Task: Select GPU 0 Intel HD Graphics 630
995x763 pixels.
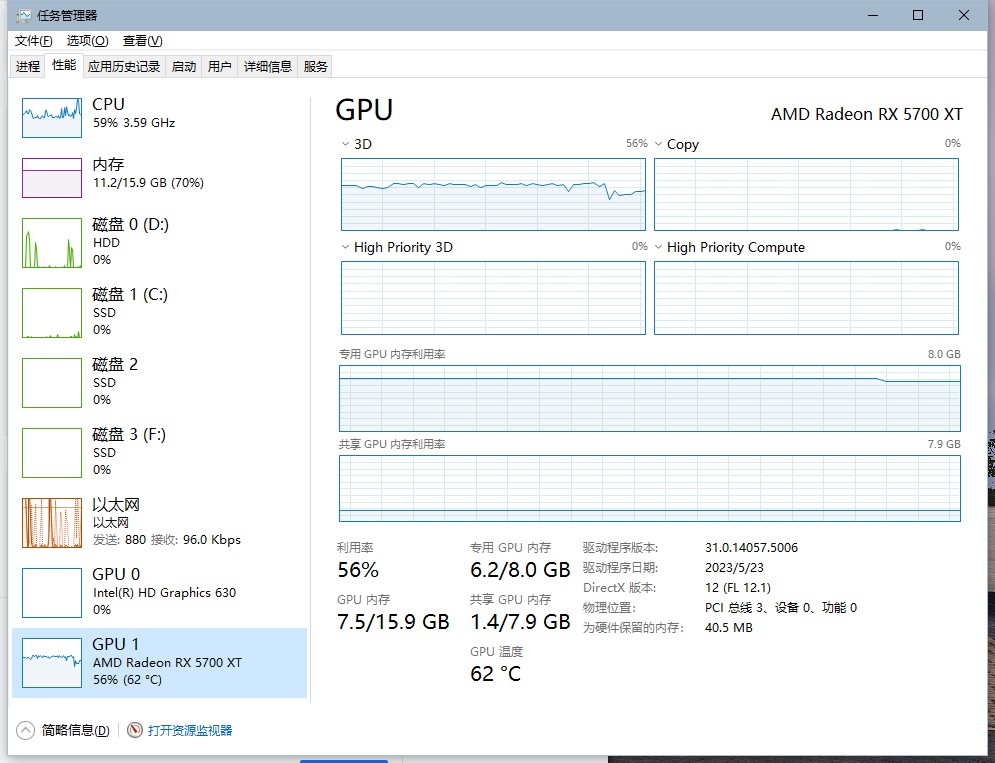Action: click(x=52, y=593)
